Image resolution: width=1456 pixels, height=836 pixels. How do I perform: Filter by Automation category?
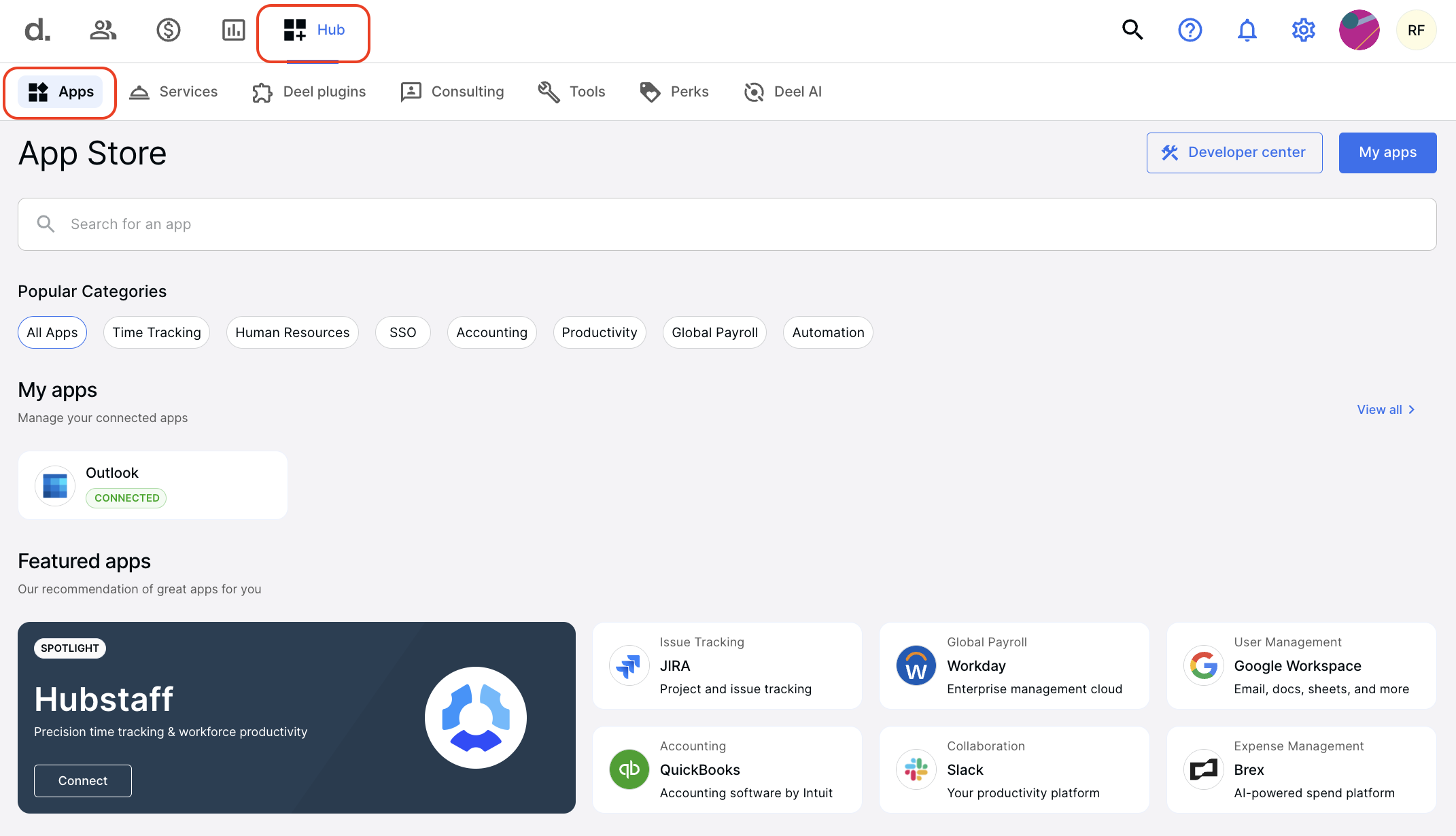click(x=828, y=332)
